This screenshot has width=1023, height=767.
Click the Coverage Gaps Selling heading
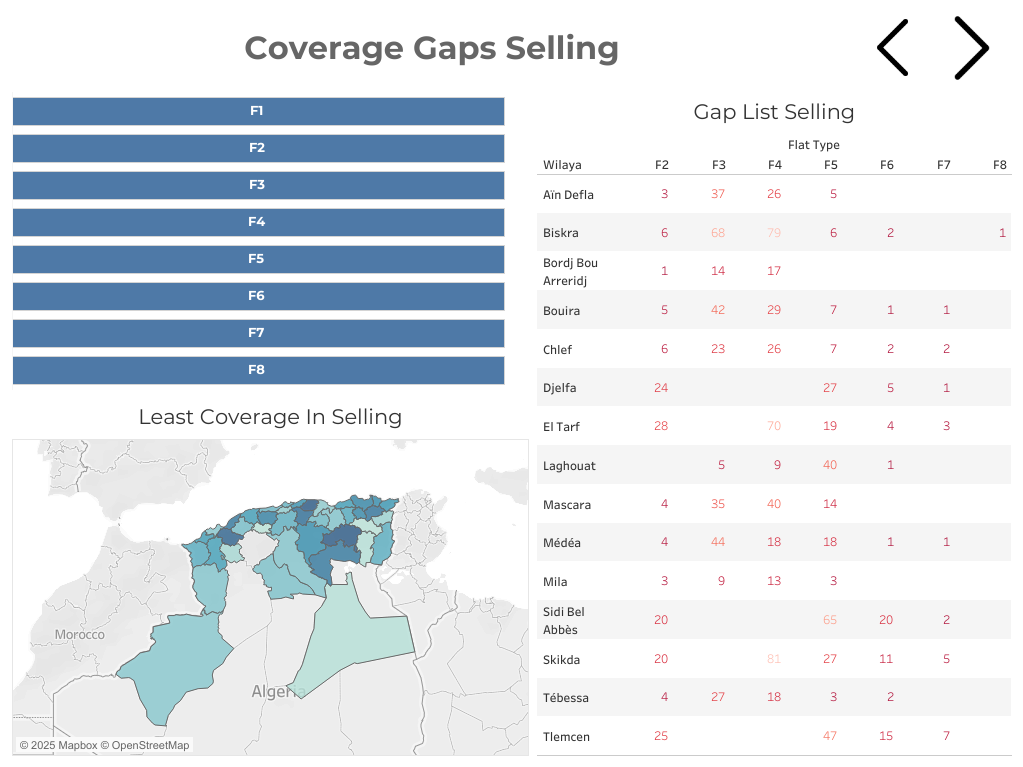click(x=431, y=48)
